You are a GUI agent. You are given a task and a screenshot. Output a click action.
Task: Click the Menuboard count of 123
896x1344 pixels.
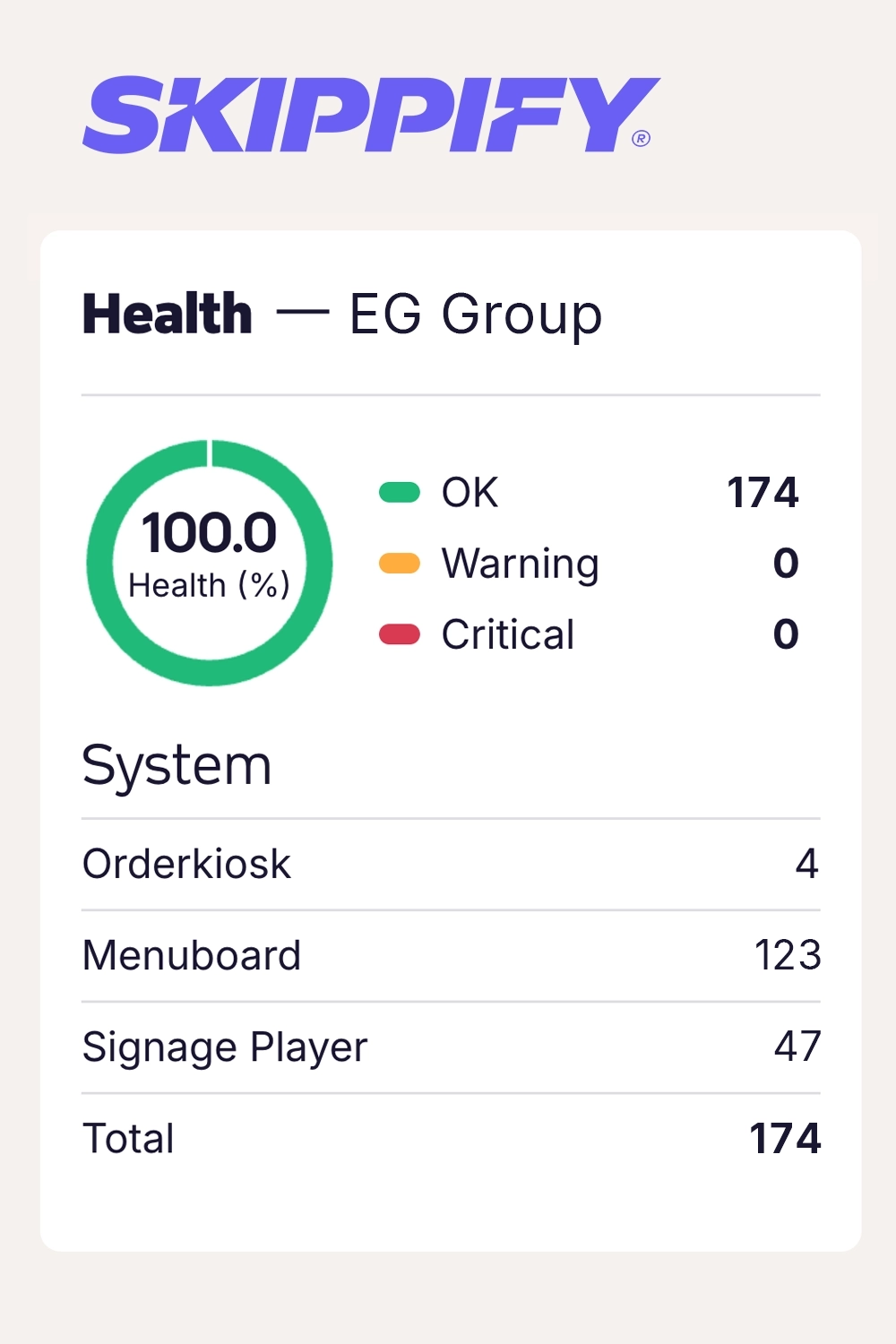788,955
